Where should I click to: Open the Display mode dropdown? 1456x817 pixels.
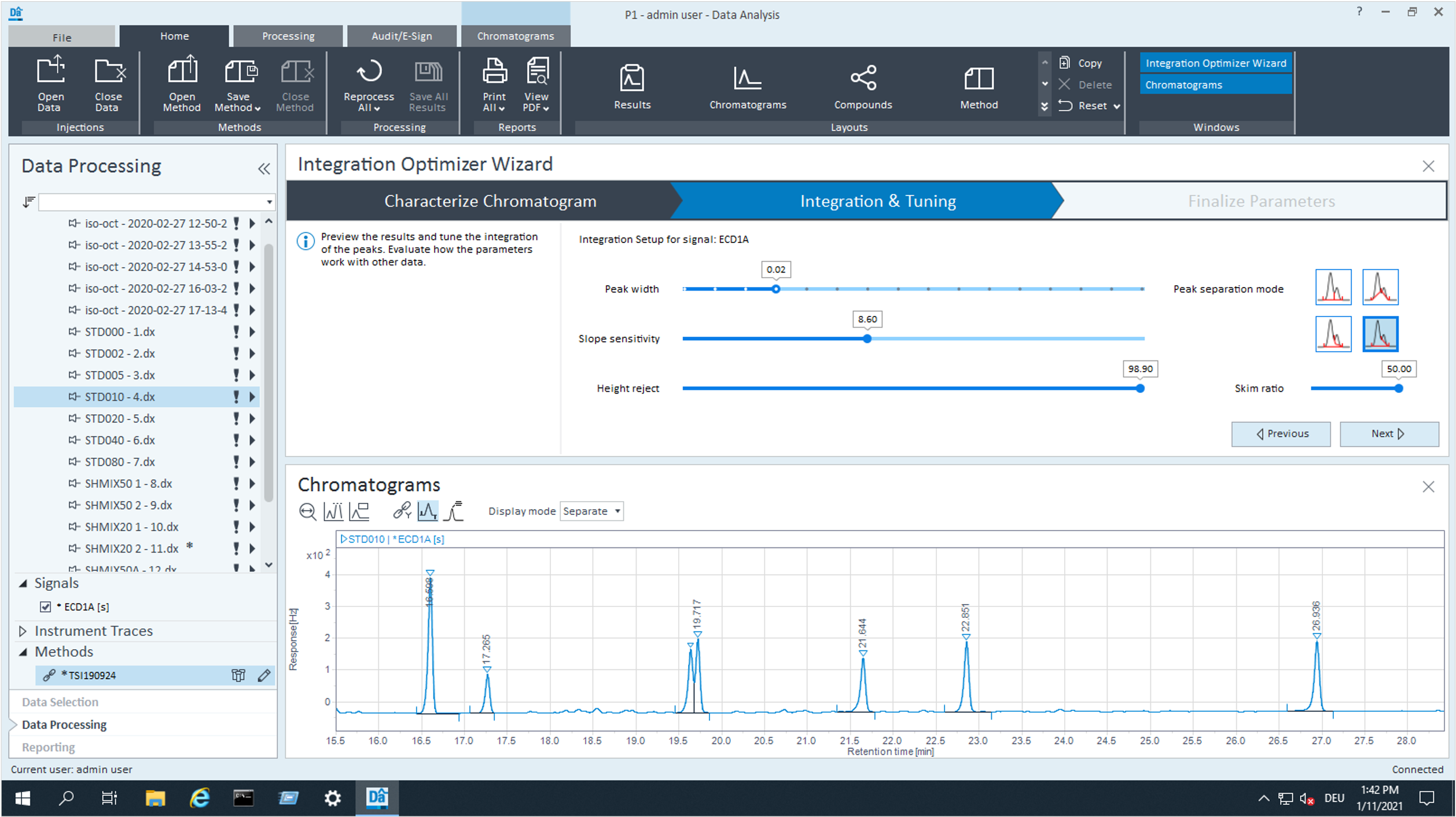click(x=591, y=511)
